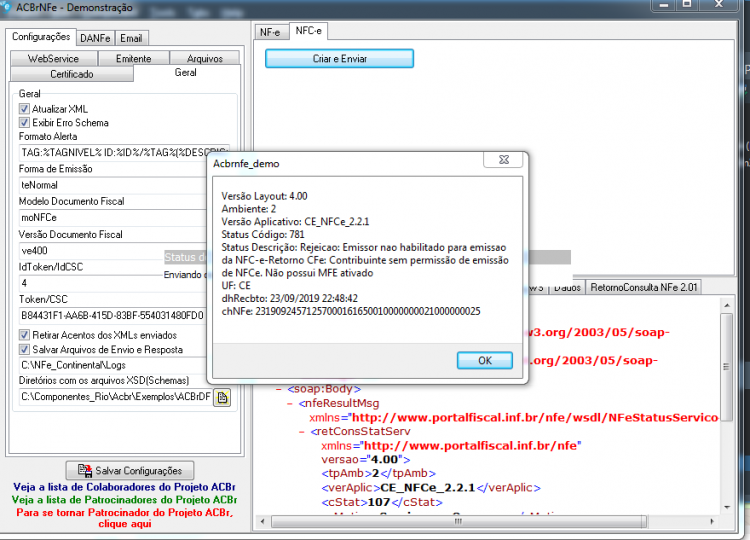Image resolution: width=750 pixels, height=540 pixels.
Task: Open the Forma de Emissão combo box
Action: click(x=113, y=185)
